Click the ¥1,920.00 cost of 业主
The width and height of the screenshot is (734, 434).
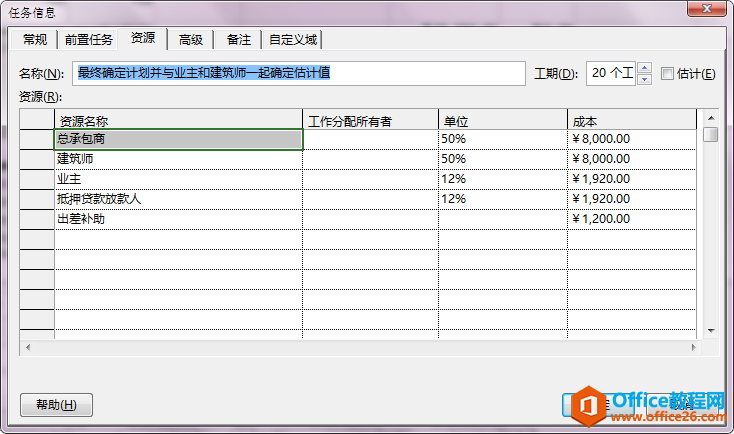pos(631,179)
